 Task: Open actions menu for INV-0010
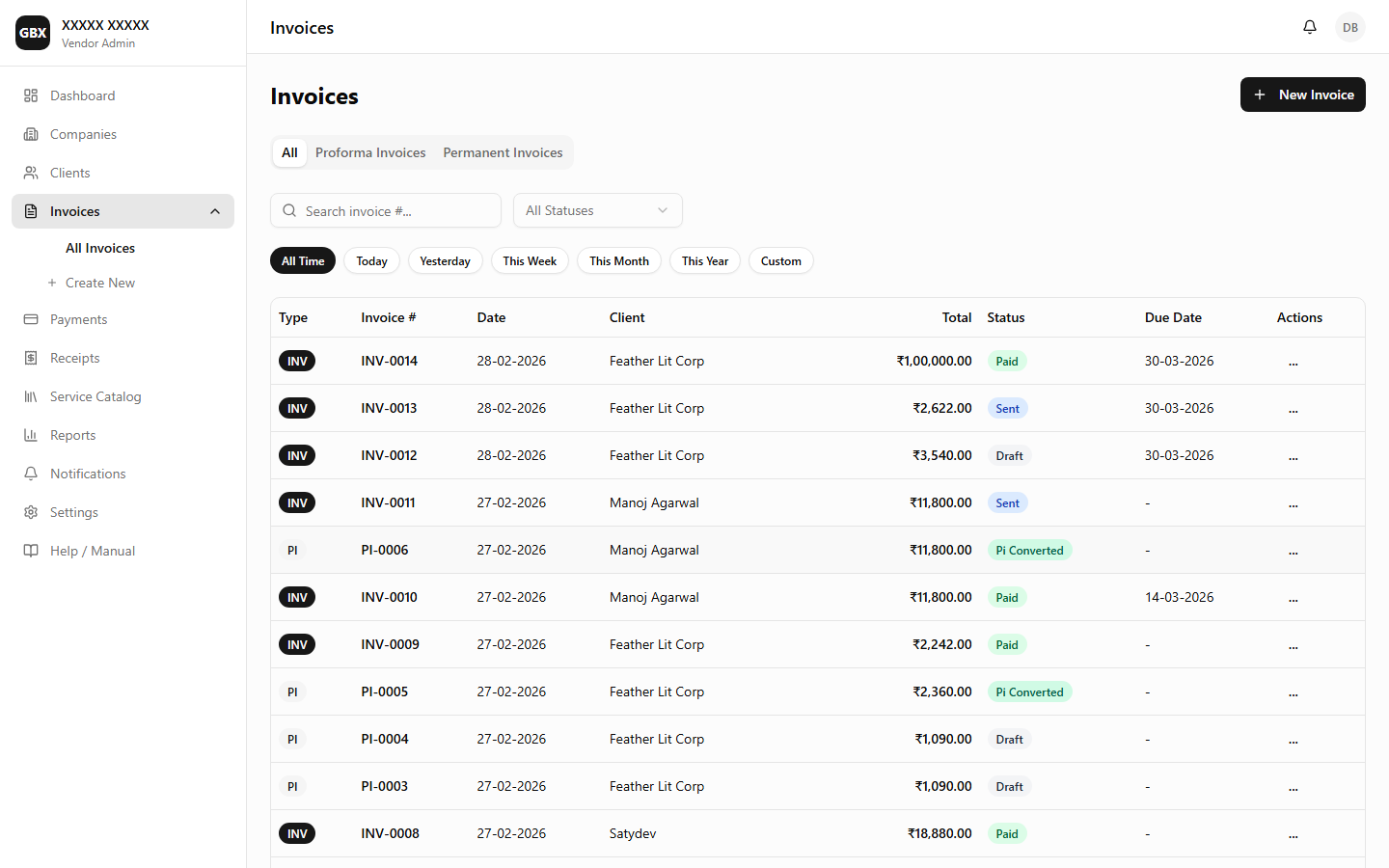1293,598
